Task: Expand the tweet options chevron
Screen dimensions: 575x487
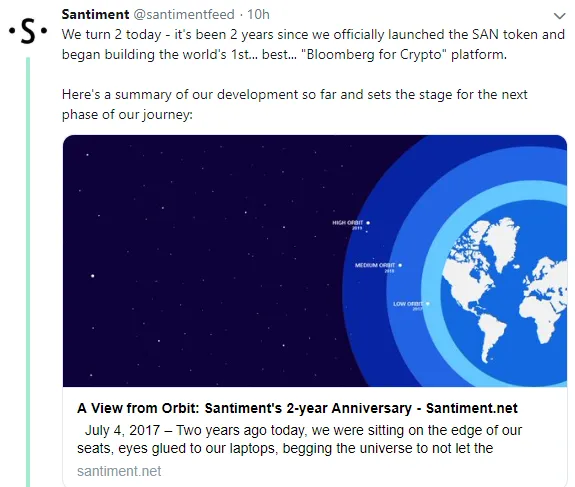Action: pos(559,16)
